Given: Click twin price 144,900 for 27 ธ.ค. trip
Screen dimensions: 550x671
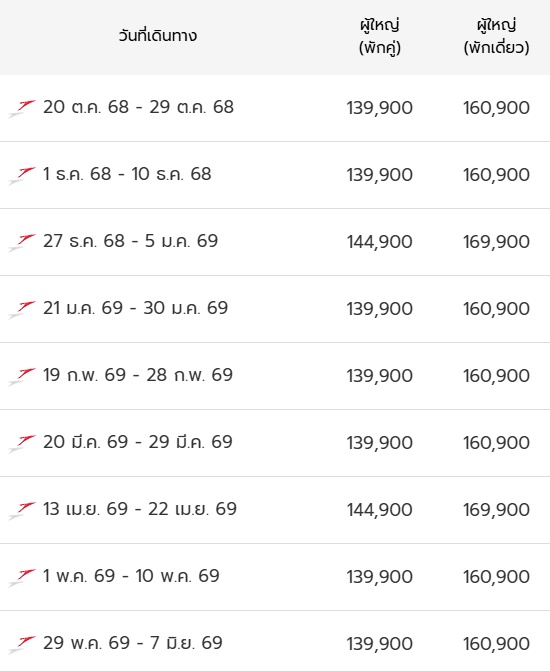Looking at the screenshot, I should click(380, 242).
